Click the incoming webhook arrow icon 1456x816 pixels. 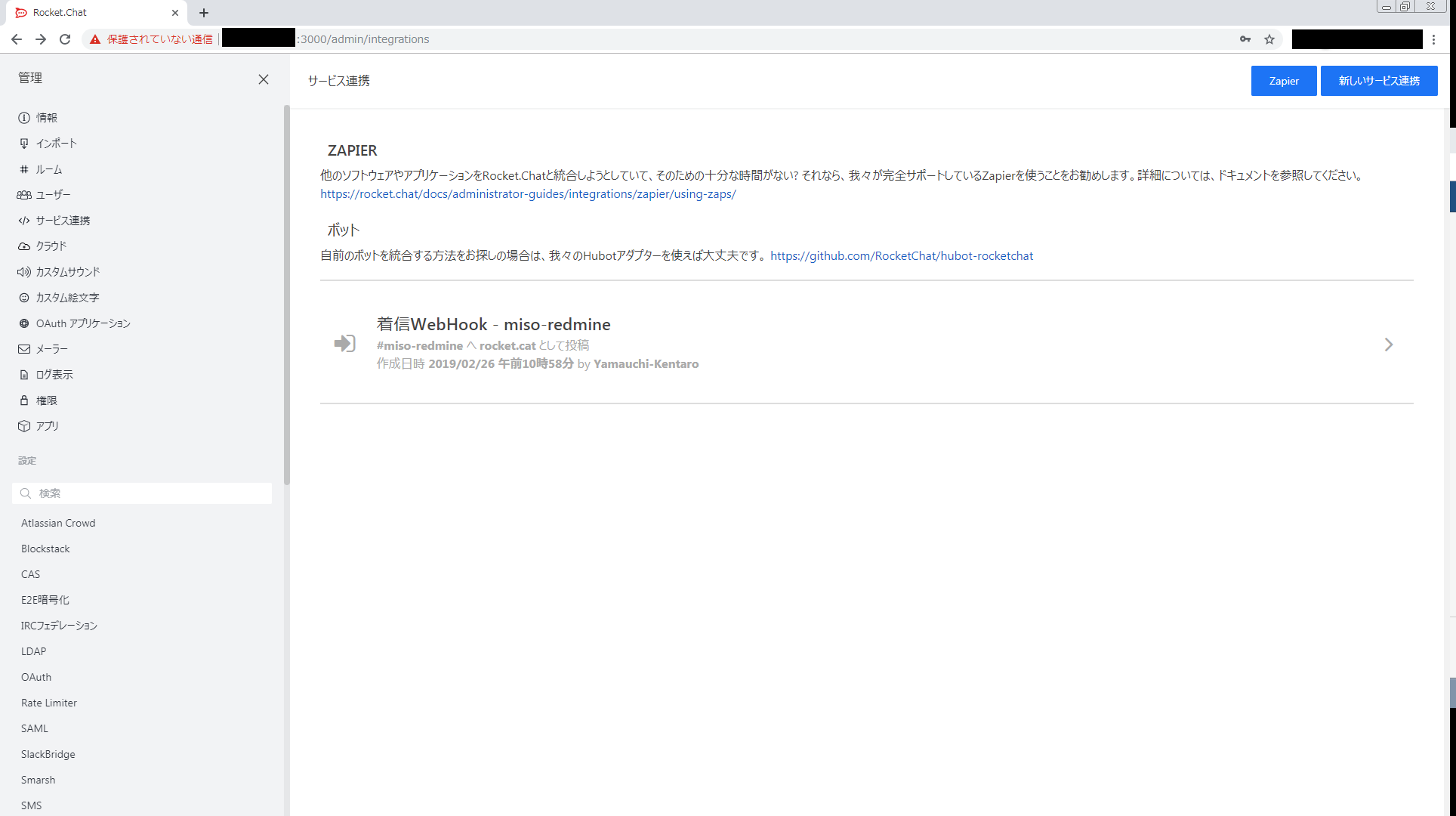point(344,344)
